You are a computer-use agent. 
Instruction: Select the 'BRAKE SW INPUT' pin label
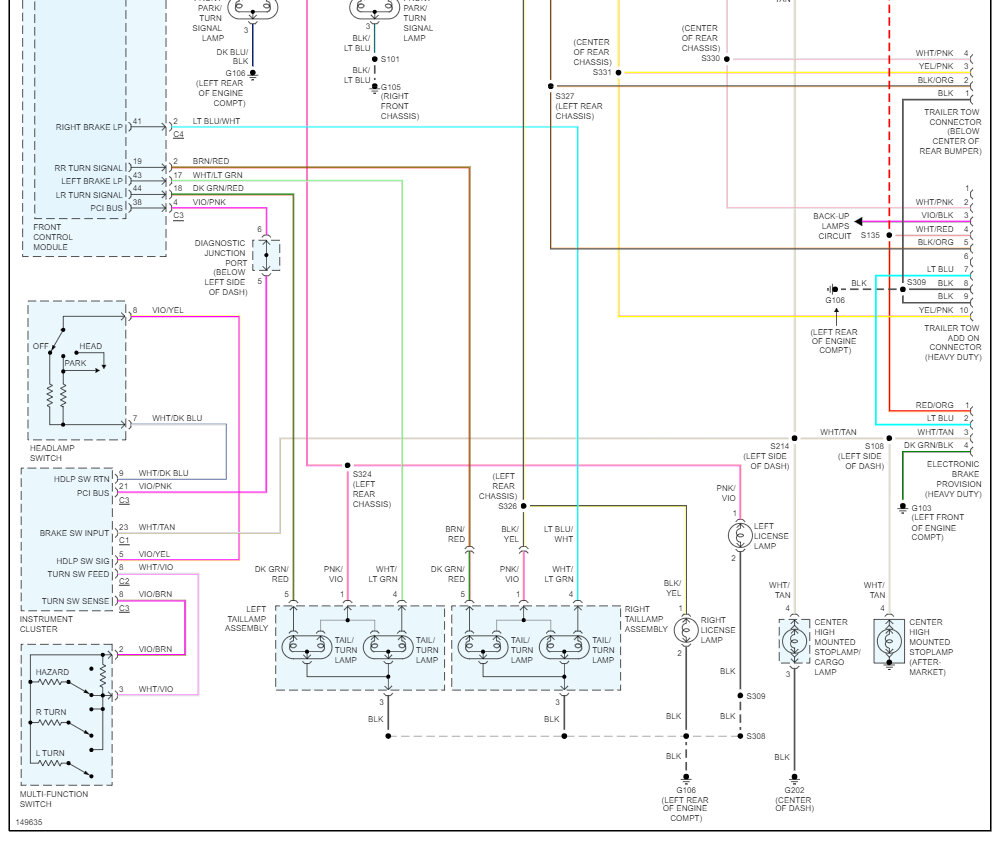(74, 533)
